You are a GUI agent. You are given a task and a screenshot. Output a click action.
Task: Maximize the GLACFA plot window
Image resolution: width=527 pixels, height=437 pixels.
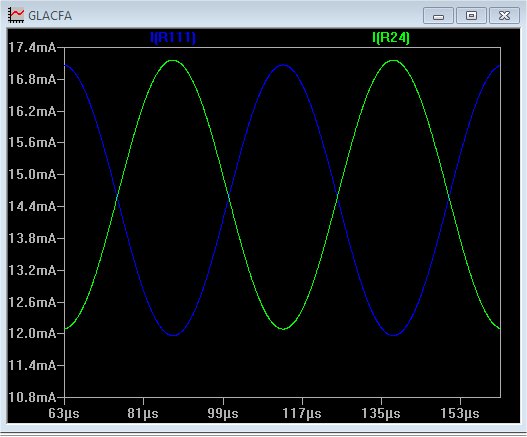tap(471, 16)
